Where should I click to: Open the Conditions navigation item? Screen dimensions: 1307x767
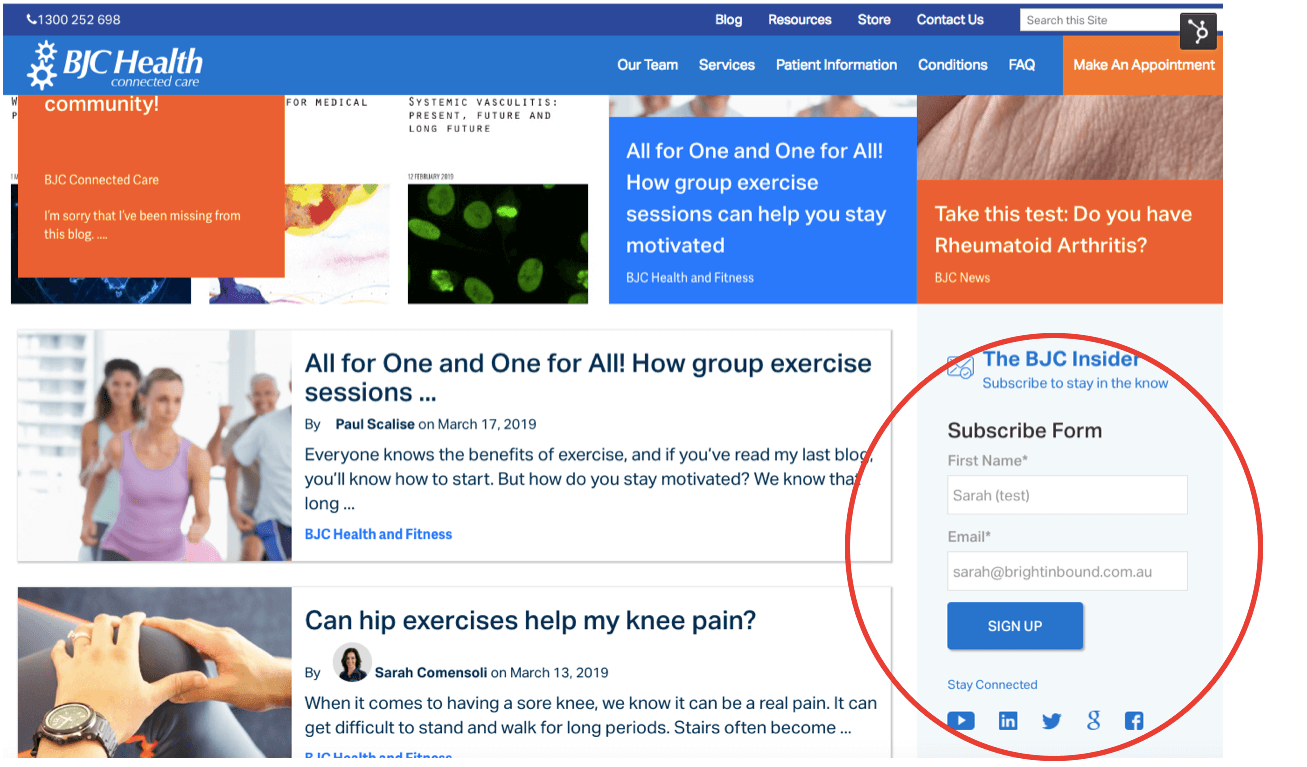tap(953, 65)
